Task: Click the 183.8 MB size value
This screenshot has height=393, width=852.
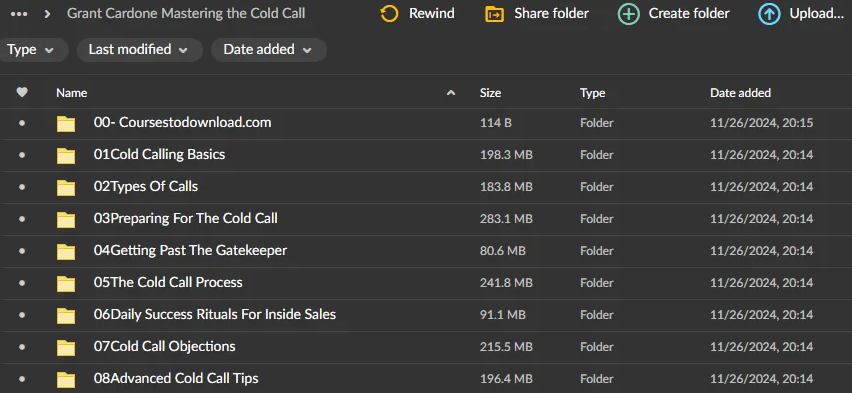Action: pos(506,187)
